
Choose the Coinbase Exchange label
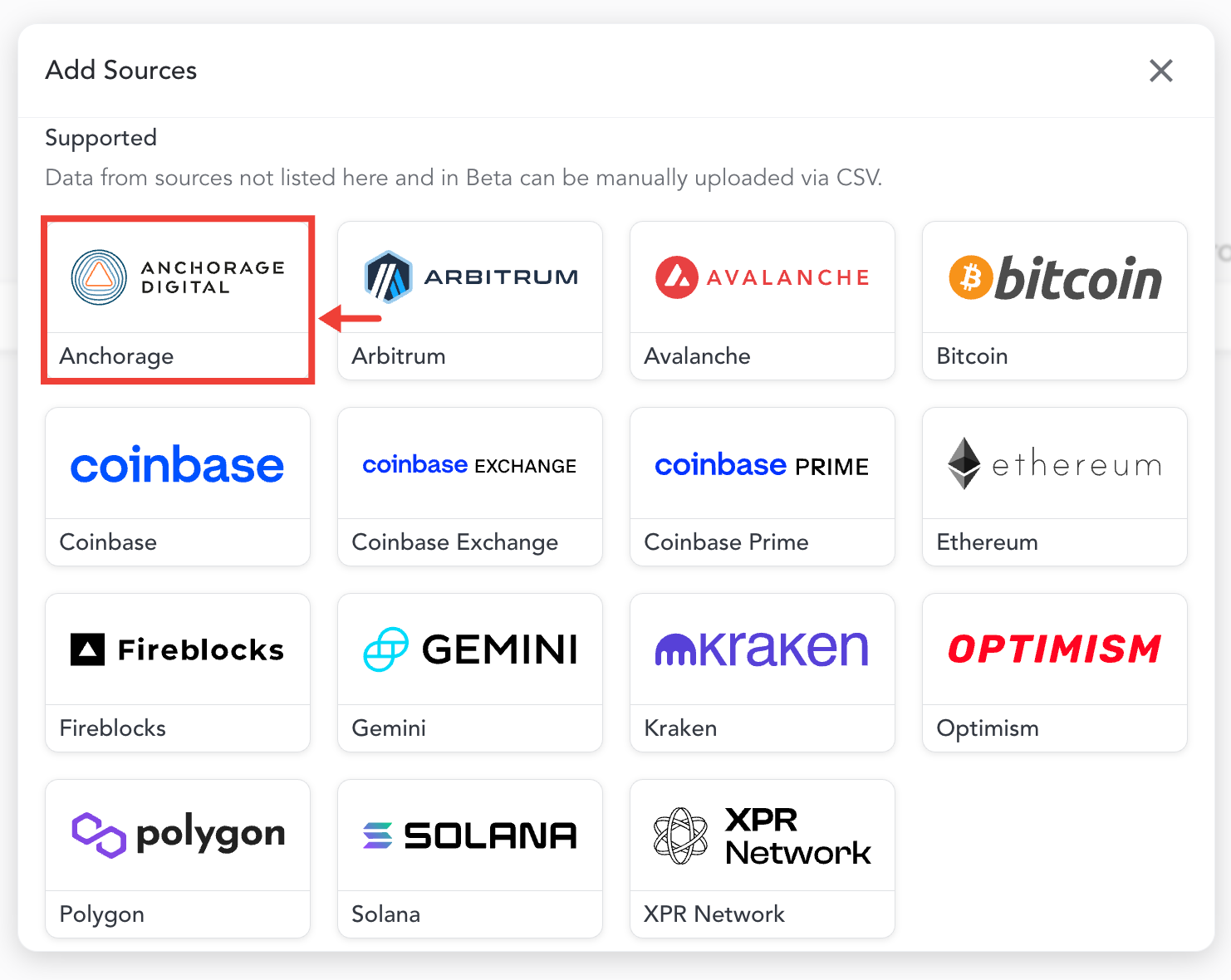point(454,542)
